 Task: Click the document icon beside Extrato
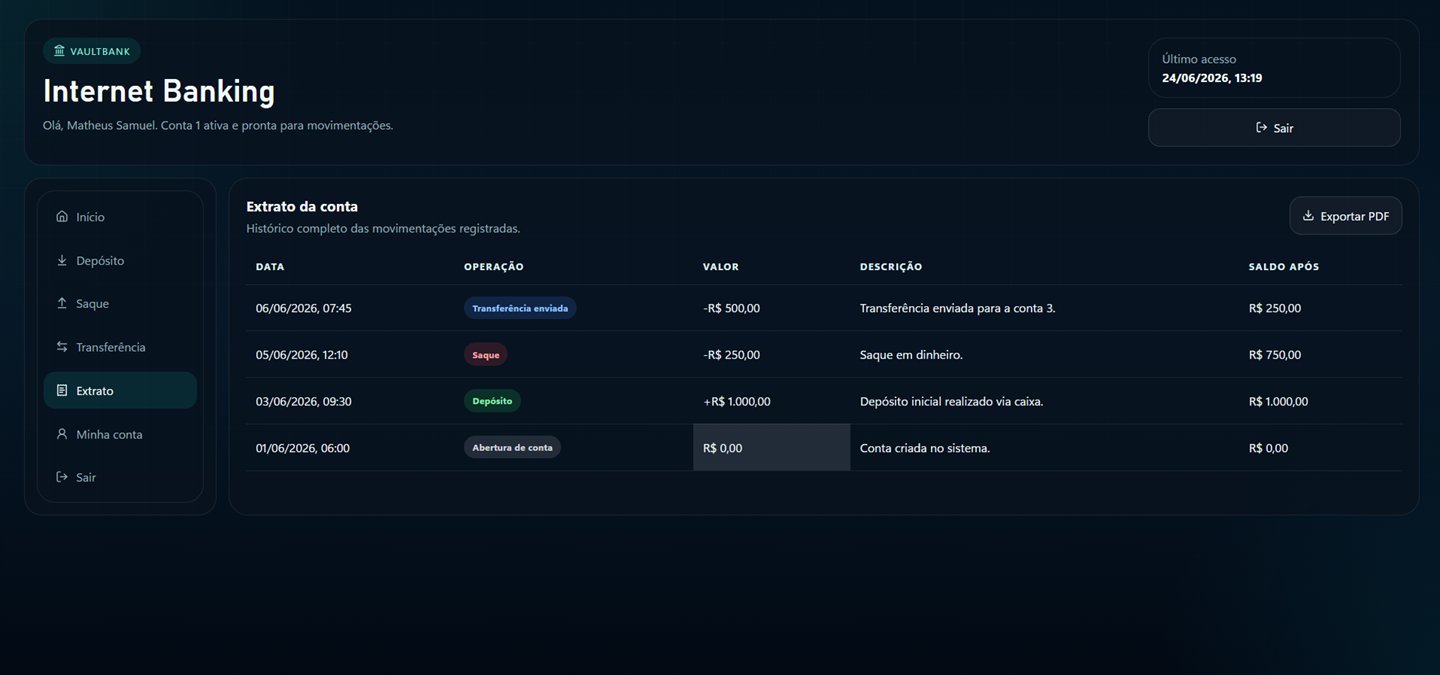62,390
